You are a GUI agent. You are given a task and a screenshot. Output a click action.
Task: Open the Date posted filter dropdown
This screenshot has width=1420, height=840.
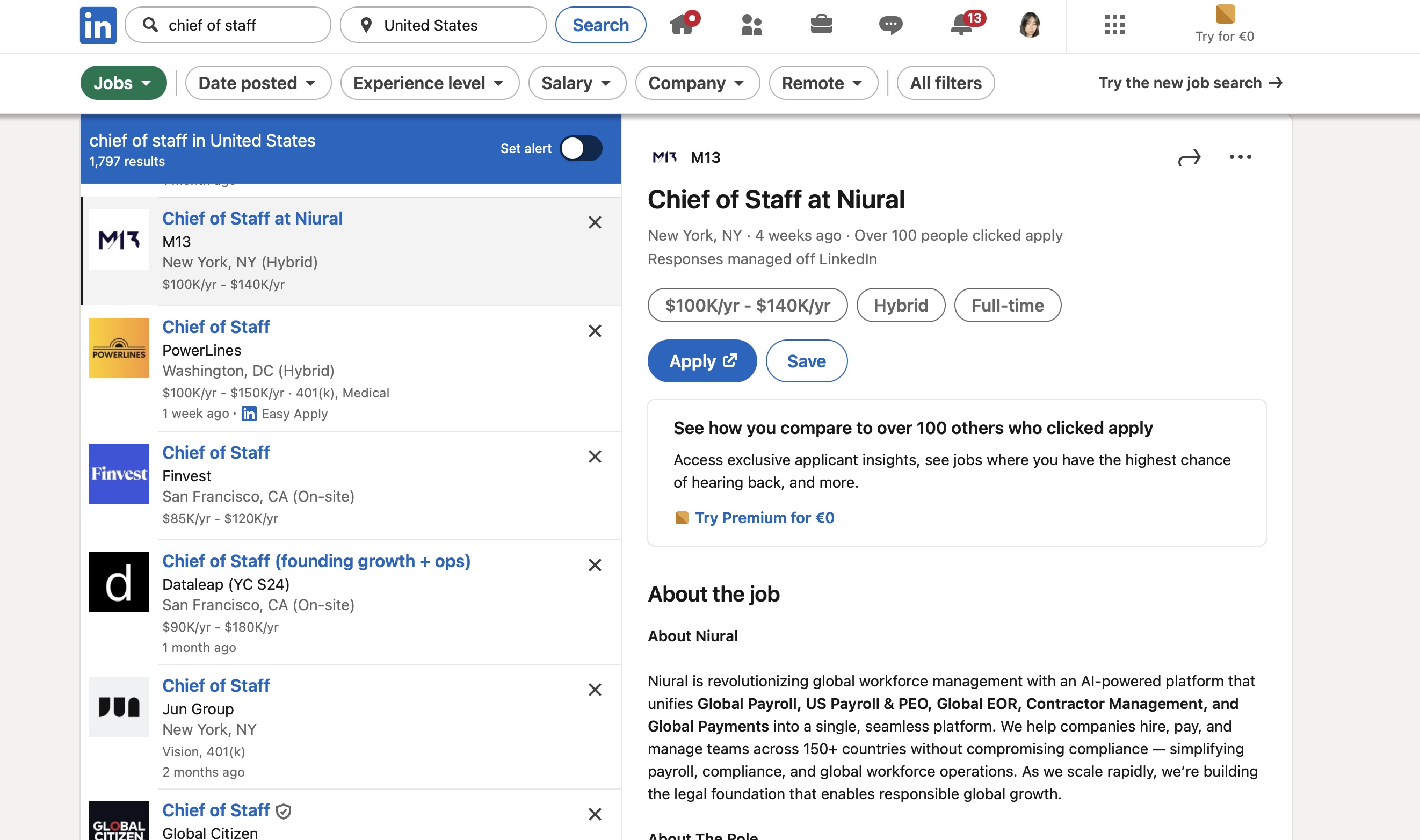coord(258,83)
